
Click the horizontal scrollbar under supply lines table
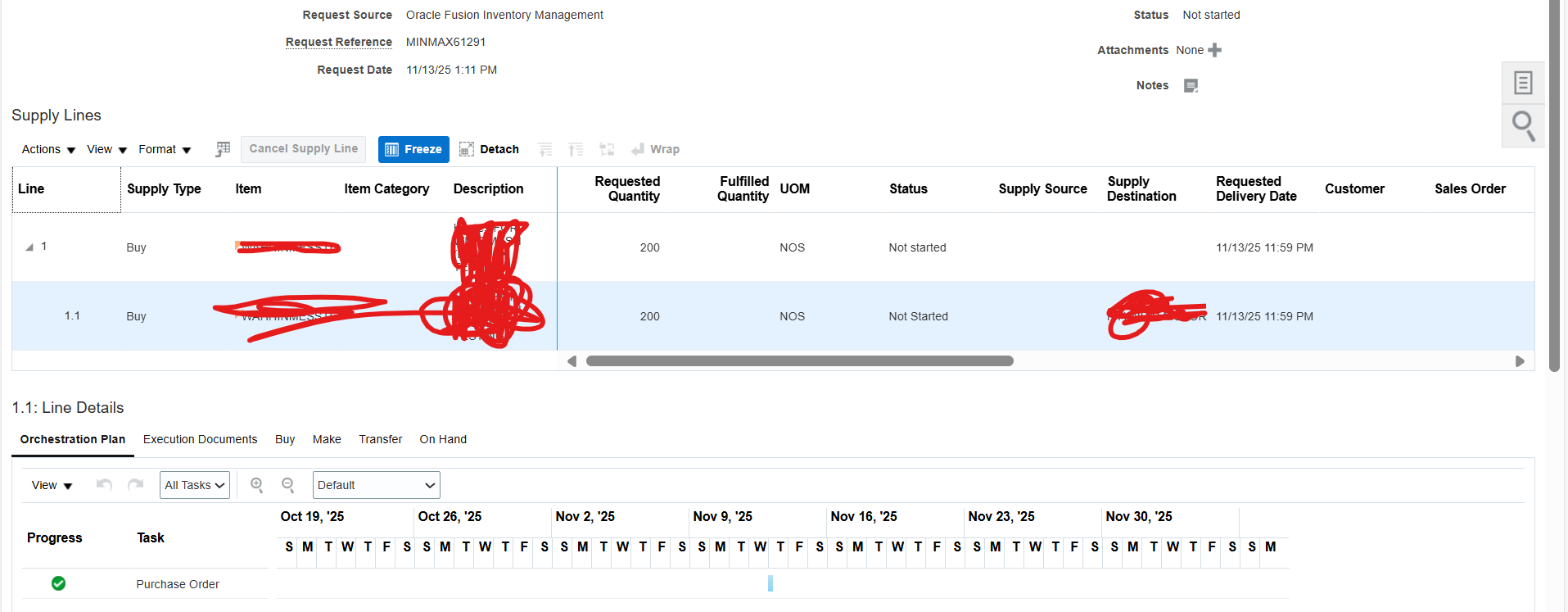[800, 361]
